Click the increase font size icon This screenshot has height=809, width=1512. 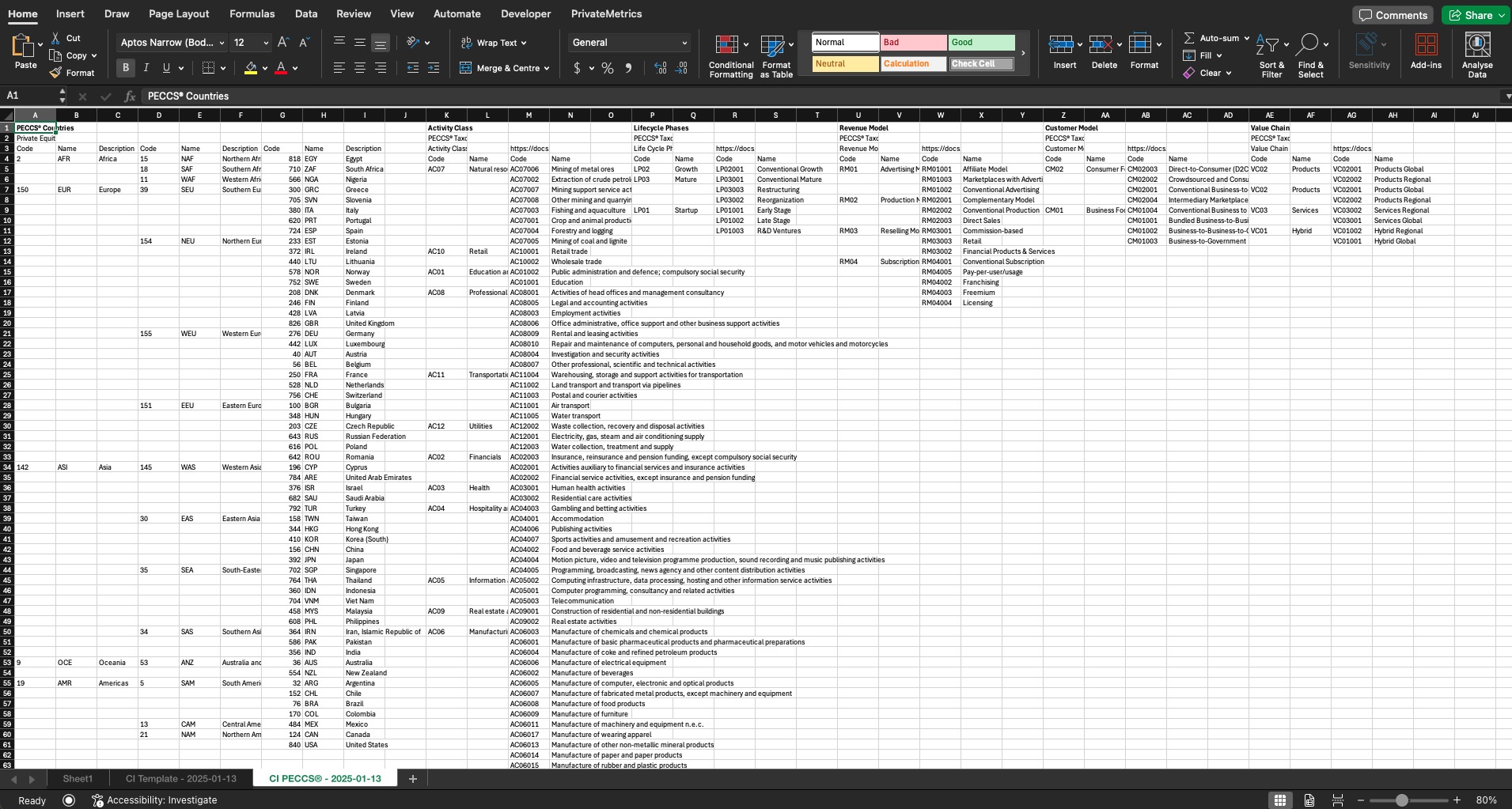click(283, 43)
